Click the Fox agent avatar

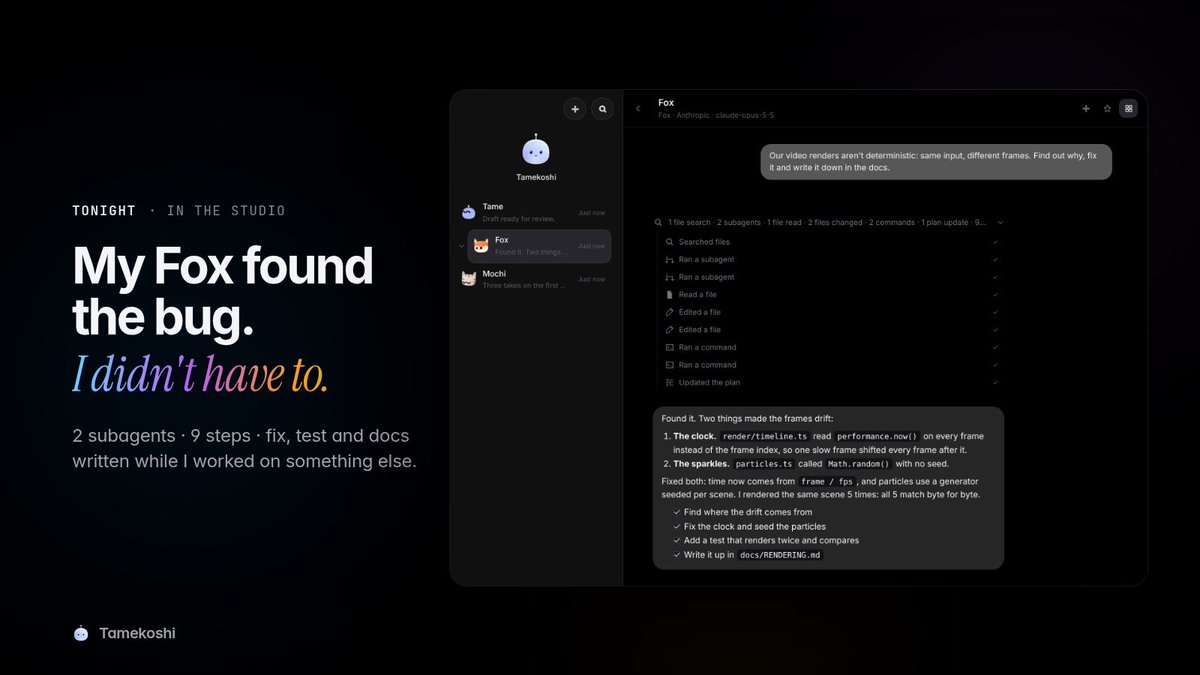pos(481,246)
